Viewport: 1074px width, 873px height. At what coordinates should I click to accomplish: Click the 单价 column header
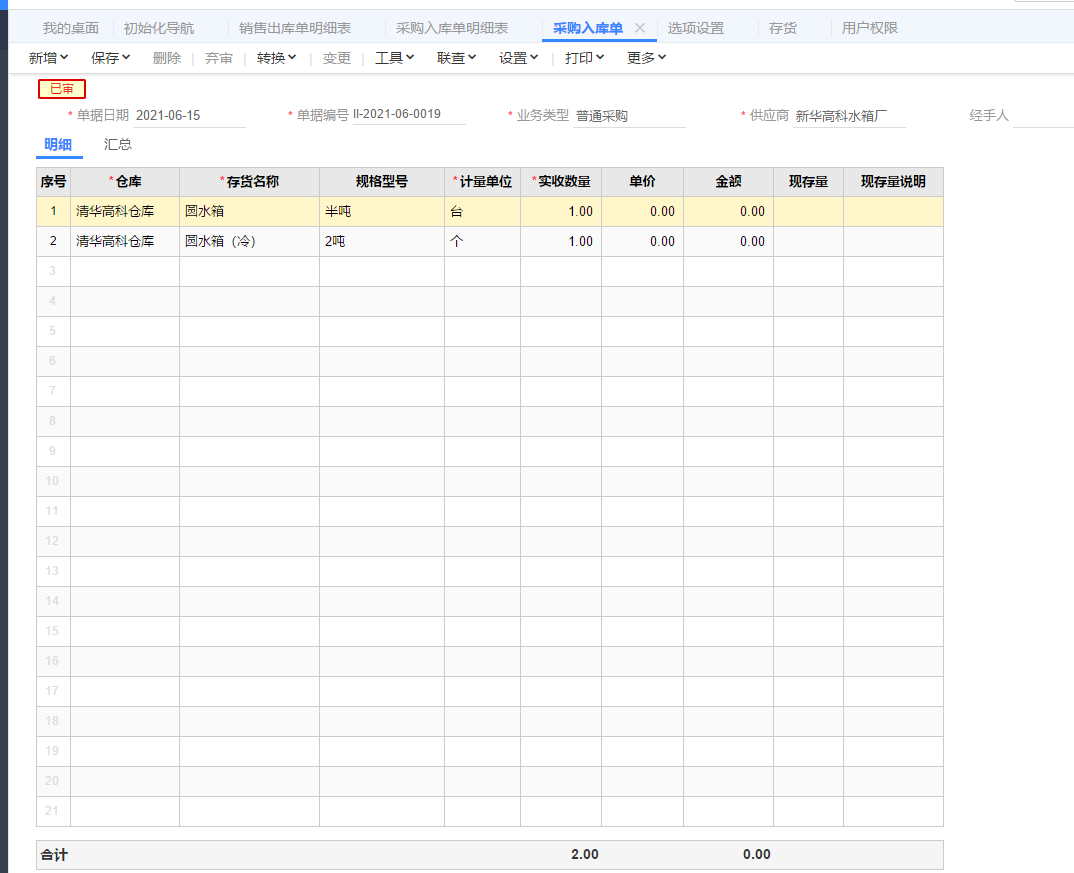[x=642, y=182]
